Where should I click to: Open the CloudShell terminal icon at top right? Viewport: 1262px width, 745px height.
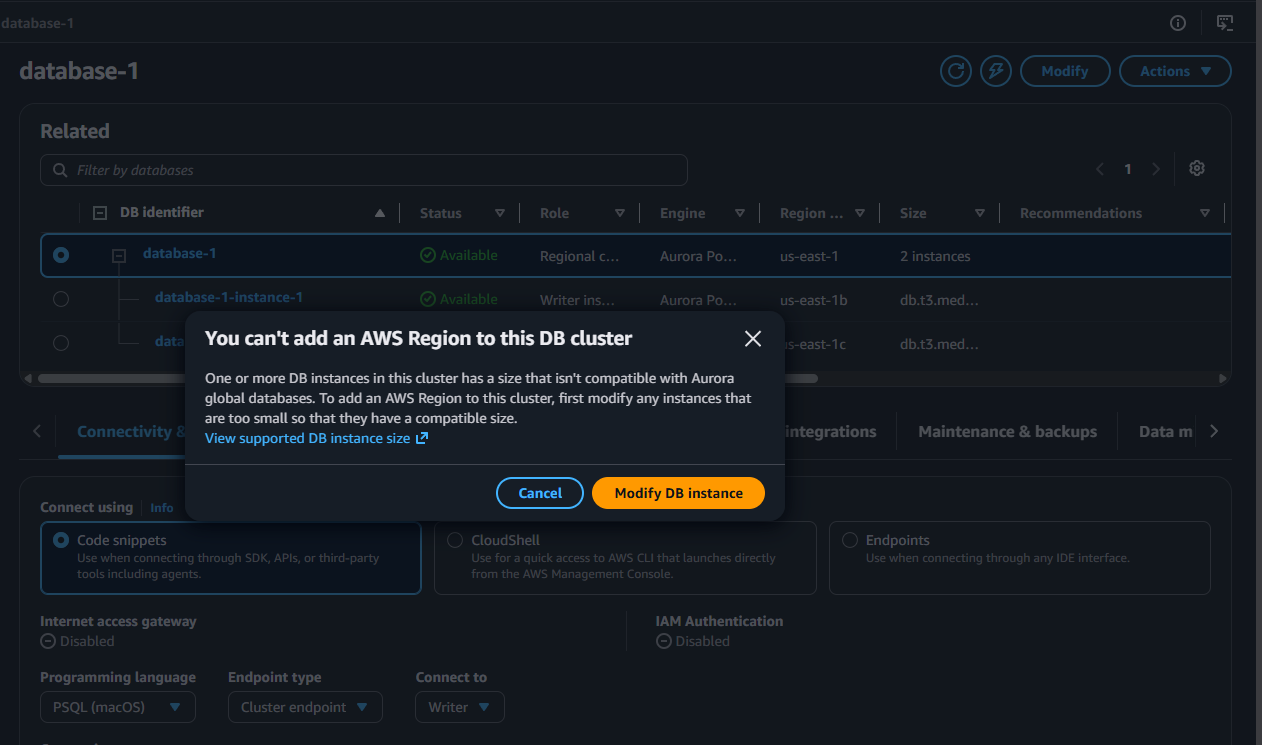1224,23
